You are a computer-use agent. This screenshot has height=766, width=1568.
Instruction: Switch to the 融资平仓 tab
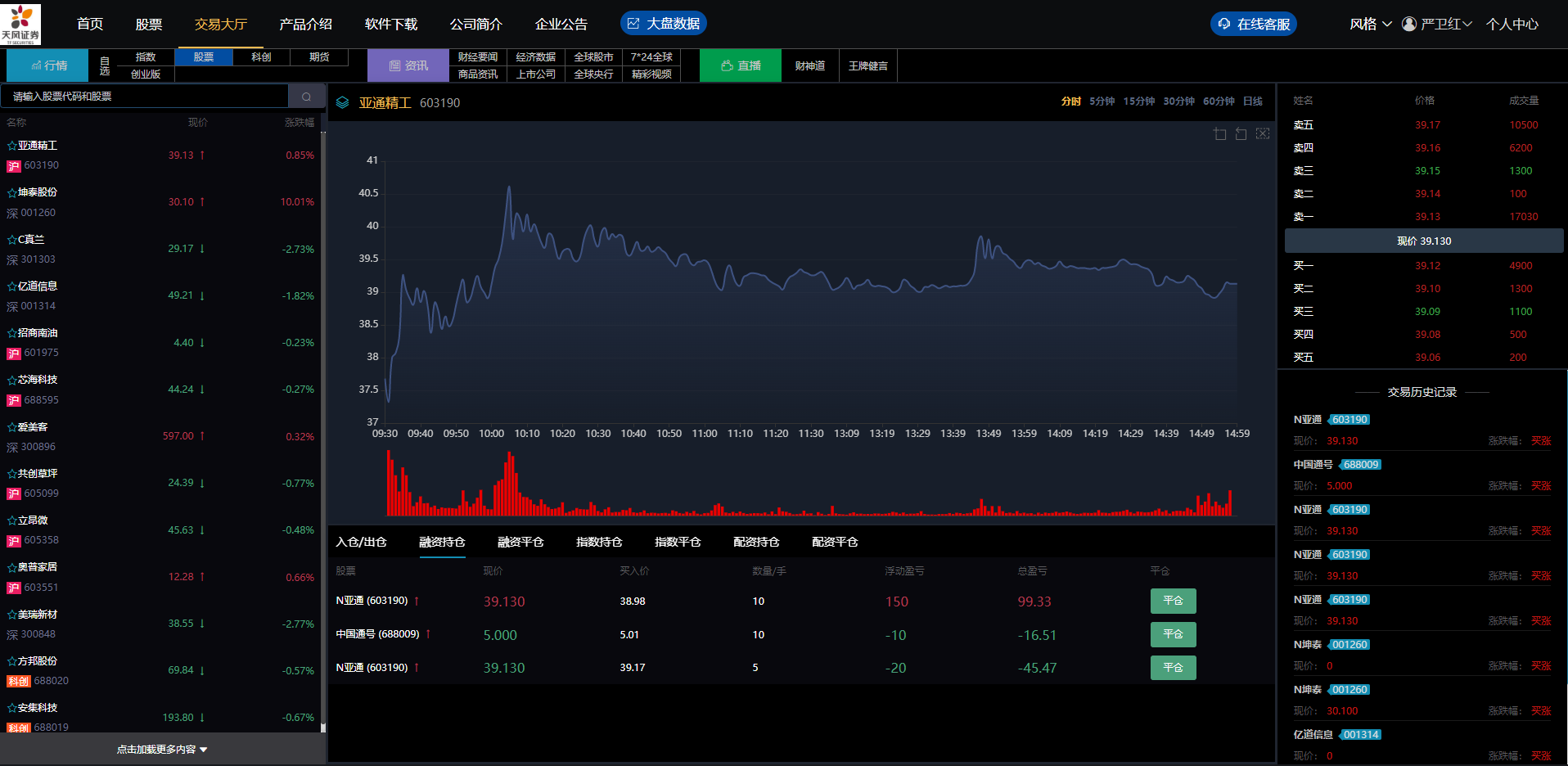[520, 542]
